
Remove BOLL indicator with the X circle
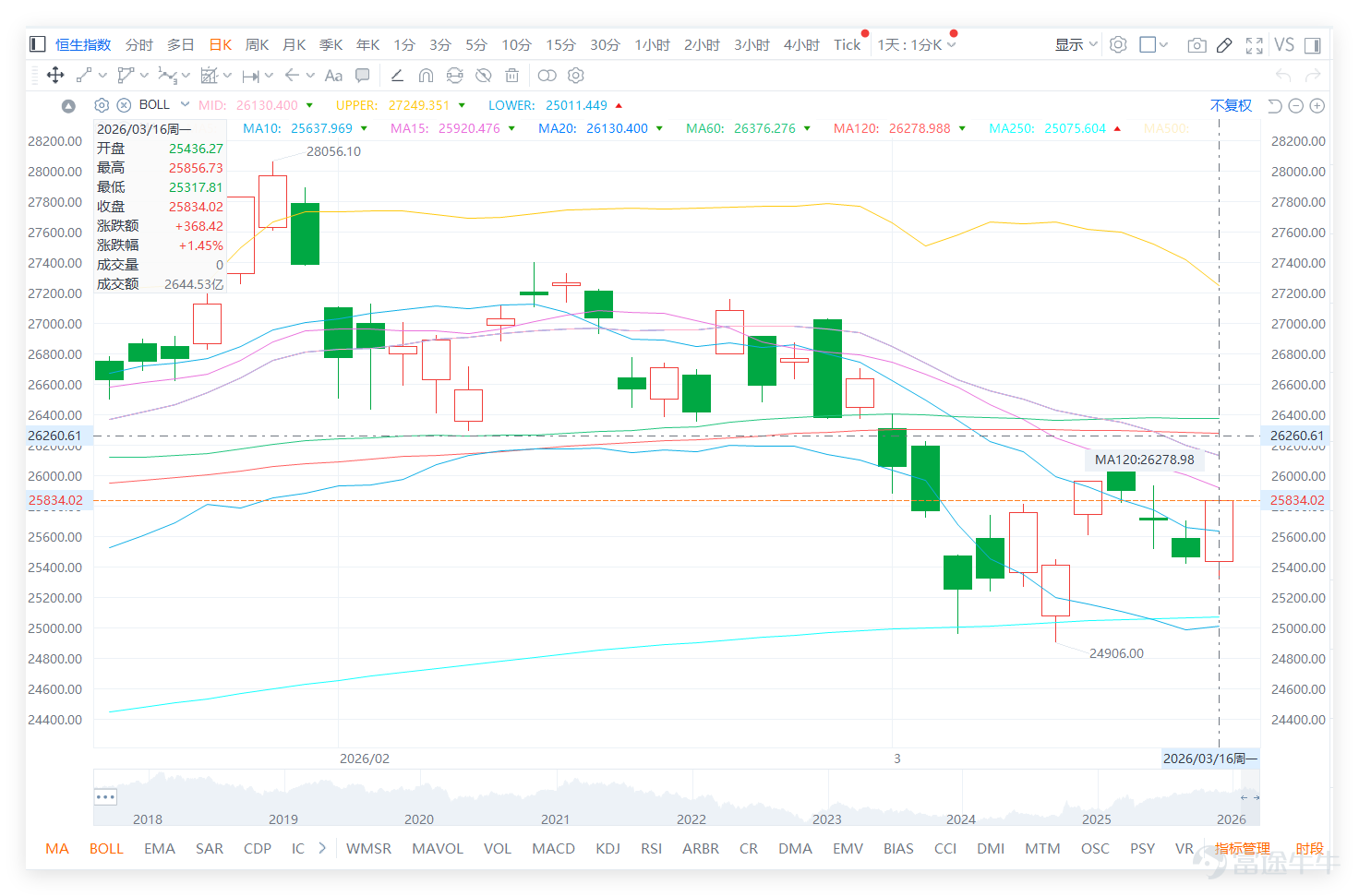point(124,105)
